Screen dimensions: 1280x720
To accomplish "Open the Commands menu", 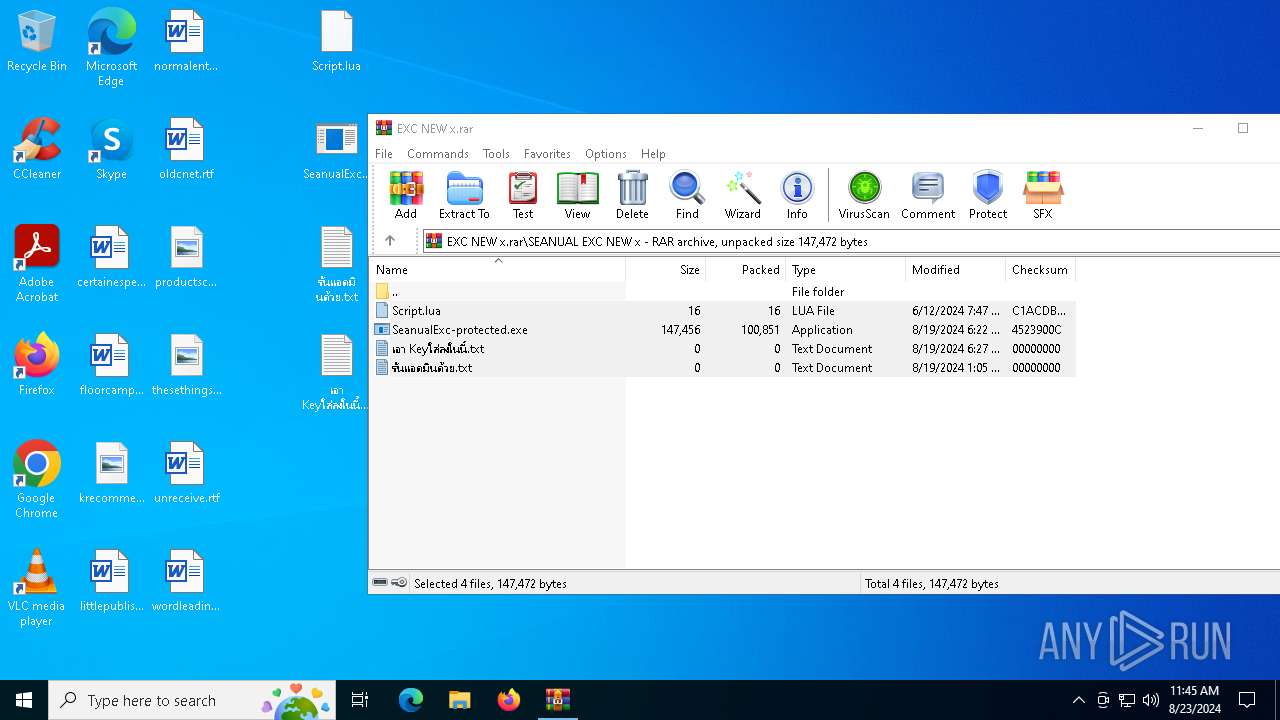I will click(438, 154).
